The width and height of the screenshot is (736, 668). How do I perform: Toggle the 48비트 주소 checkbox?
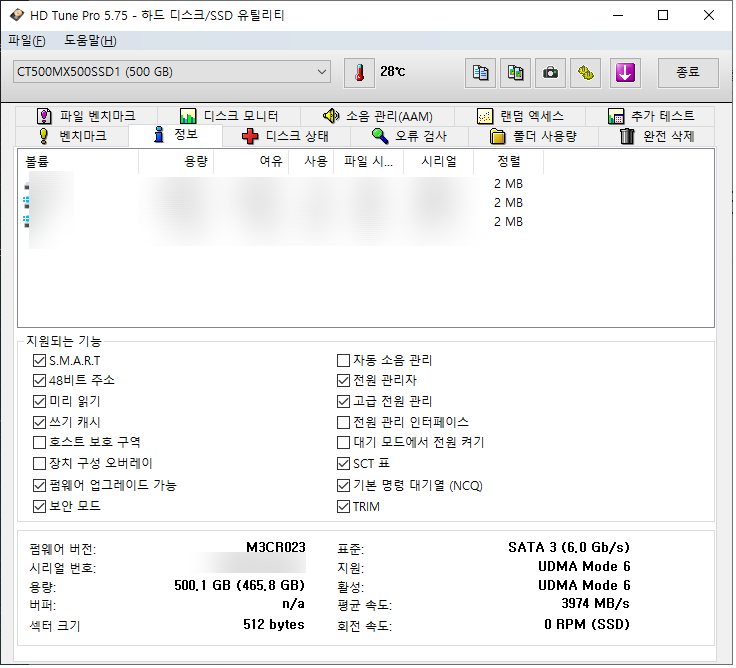click(39, 380)
